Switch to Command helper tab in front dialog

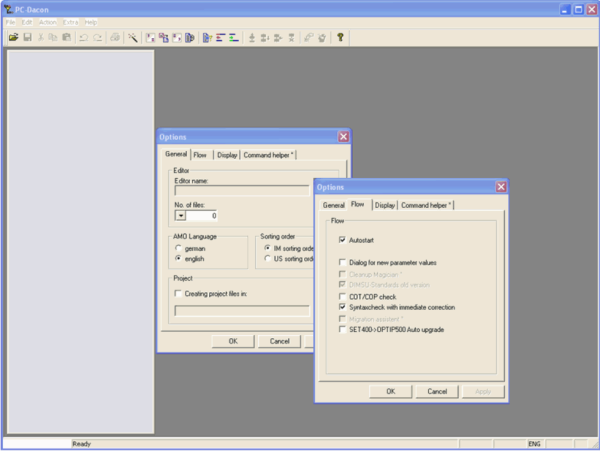click(x=427, y=205)
